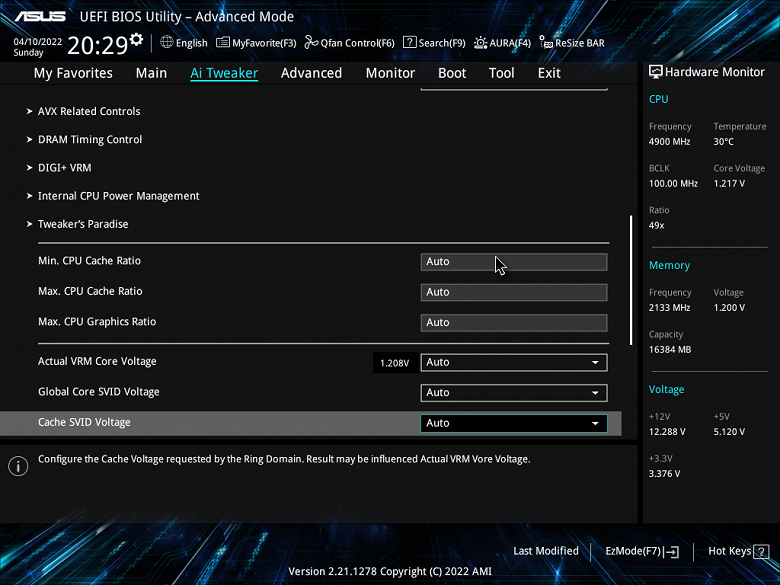Open the Exit tab

coord(549,73)
